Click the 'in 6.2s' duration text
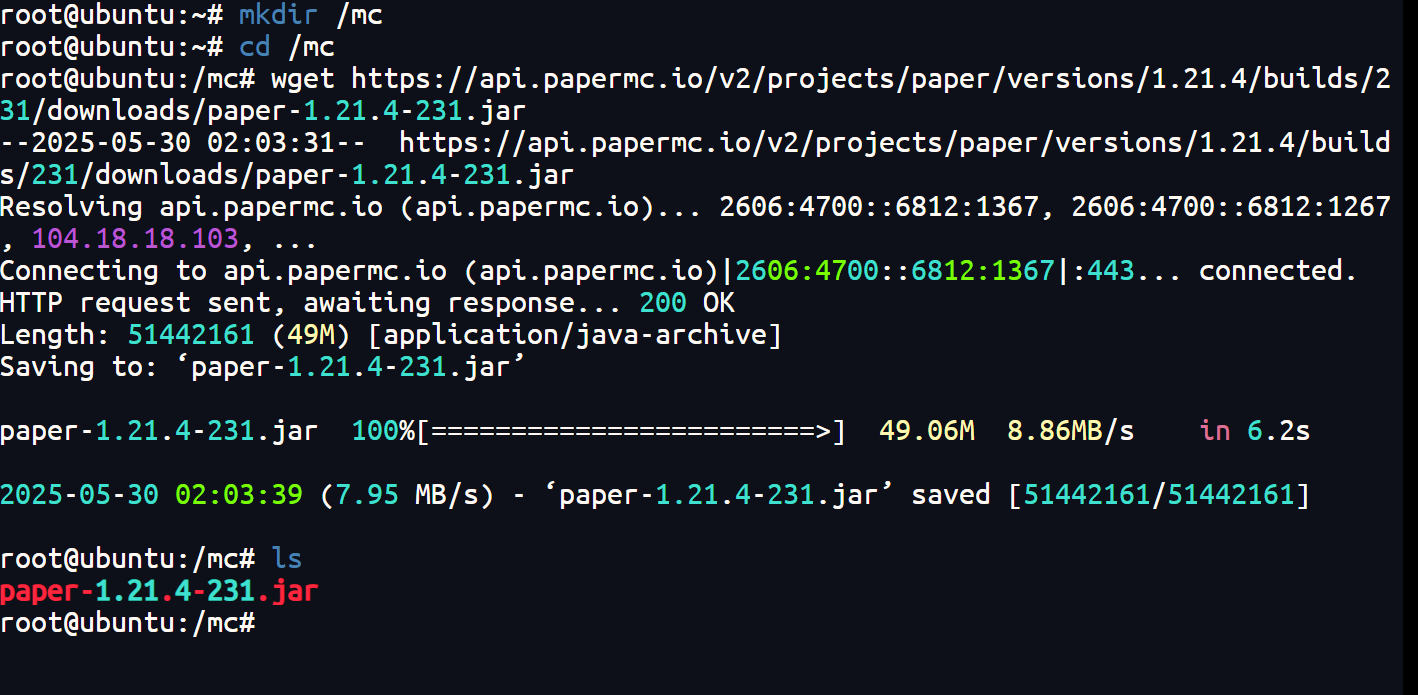1418x695 pixels. 1254,431
